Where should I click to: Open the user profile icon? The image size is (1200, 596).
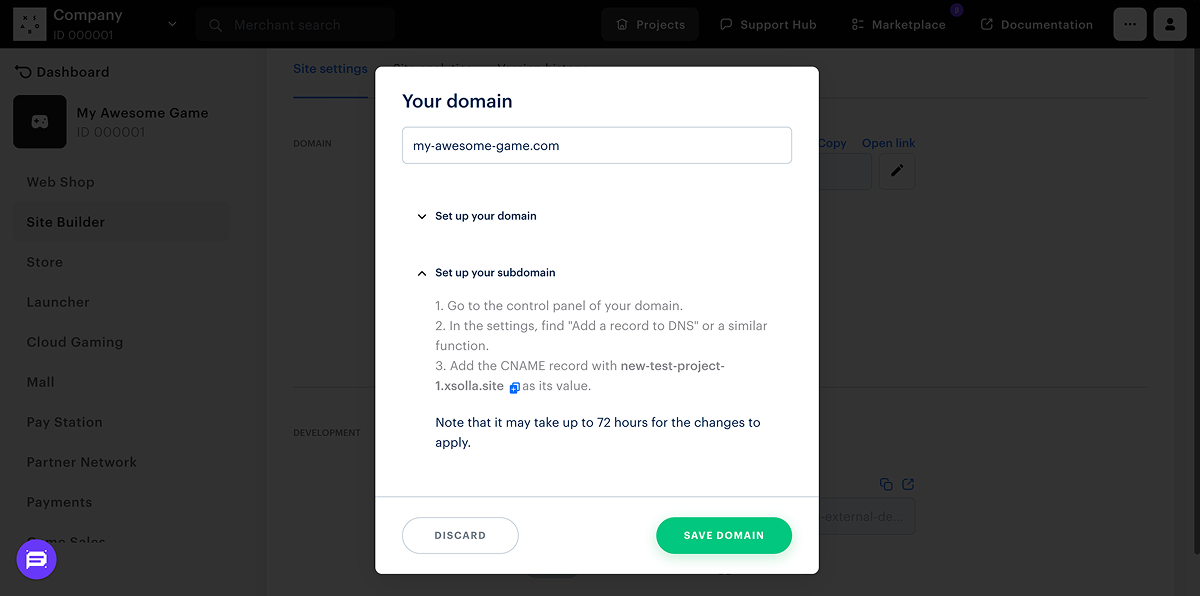[x=1170, y=24]
